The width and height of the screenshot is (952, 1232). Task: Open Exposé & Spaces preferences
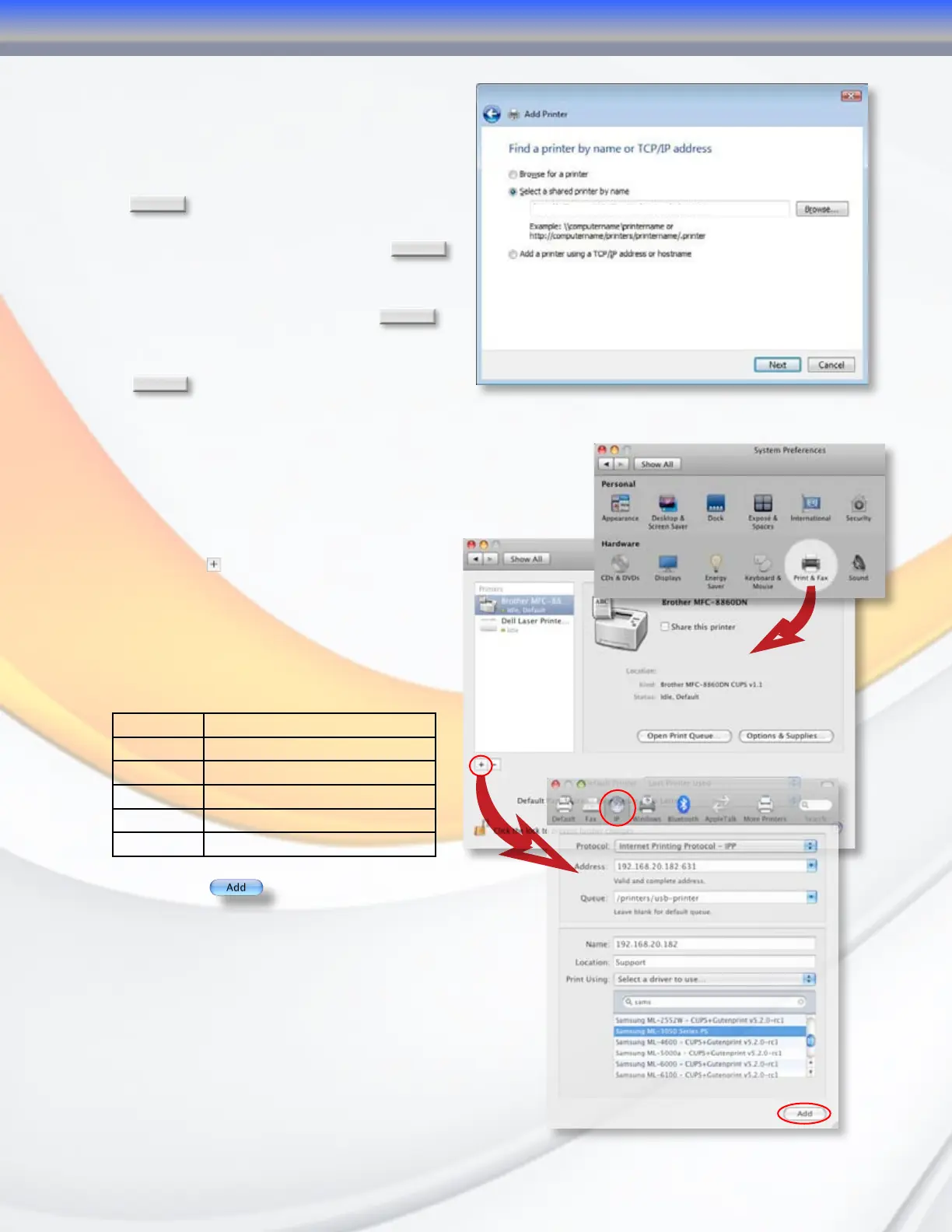click(763, 512)
